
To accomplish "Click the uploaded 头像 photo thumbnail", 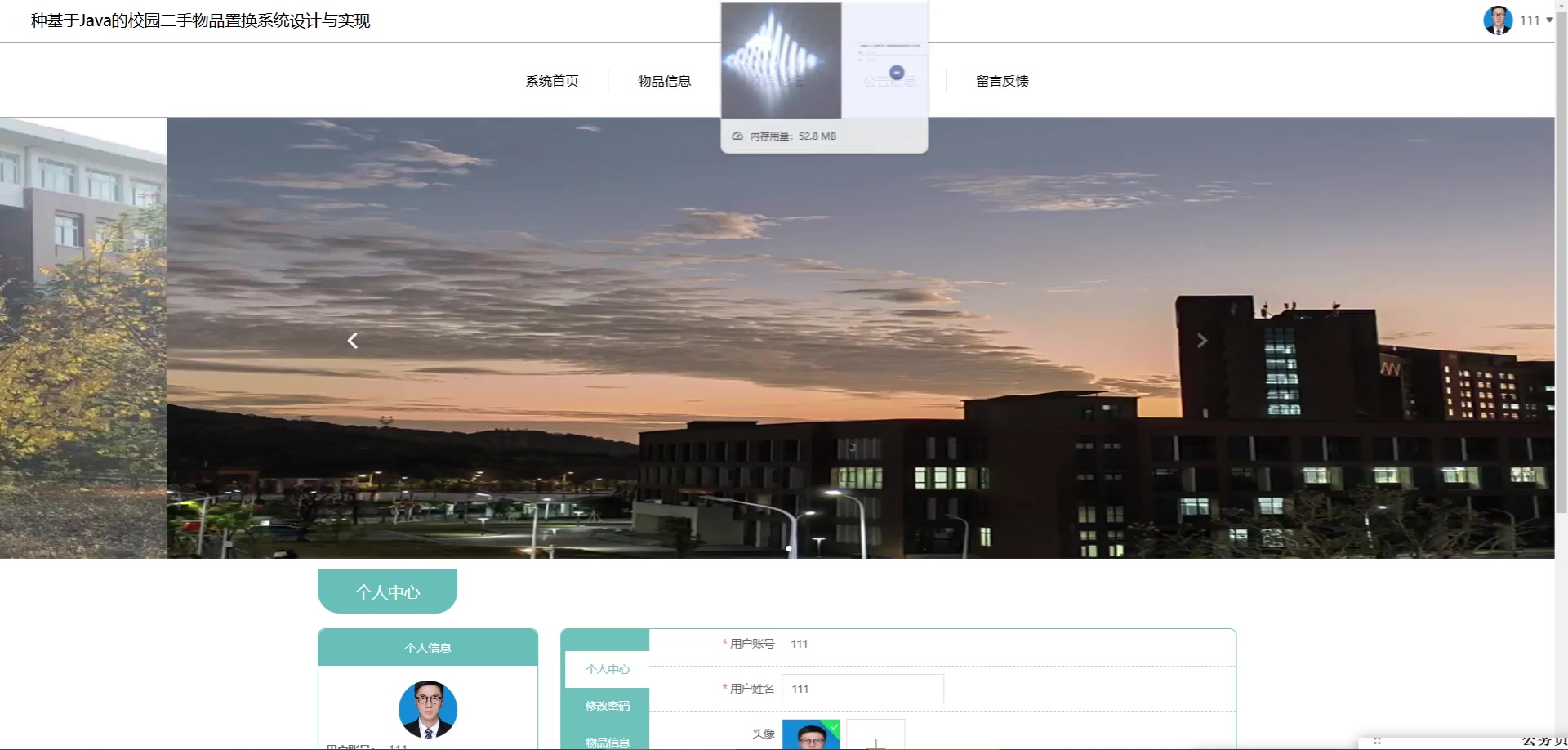I will [x=811, y=734].
